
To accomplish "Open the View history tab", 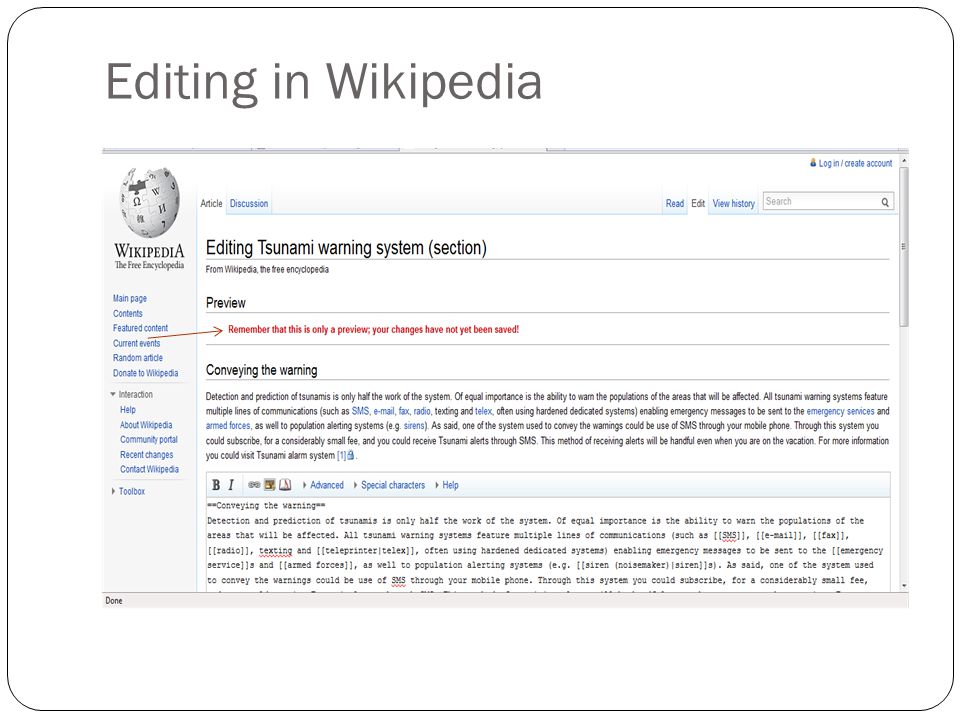I will click(733, 203).
